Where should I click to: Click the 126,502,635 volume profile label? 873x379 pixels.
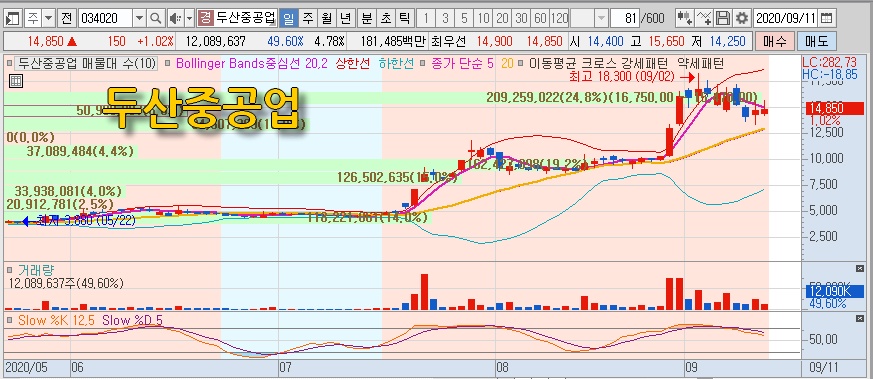point(398,178)
